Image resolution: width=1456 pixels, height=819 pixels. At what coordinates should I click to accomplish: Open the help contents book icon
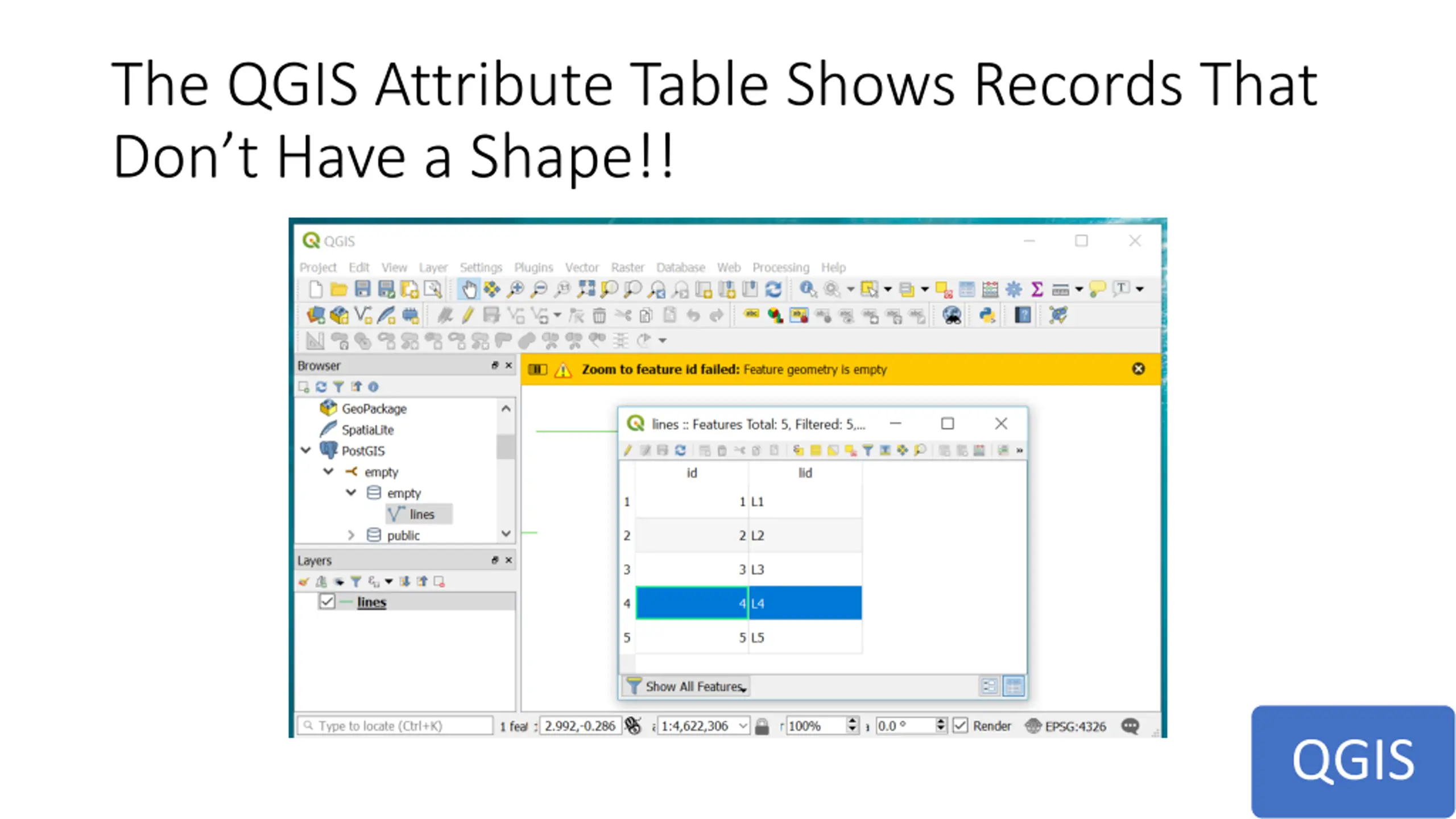(1023, 315)
